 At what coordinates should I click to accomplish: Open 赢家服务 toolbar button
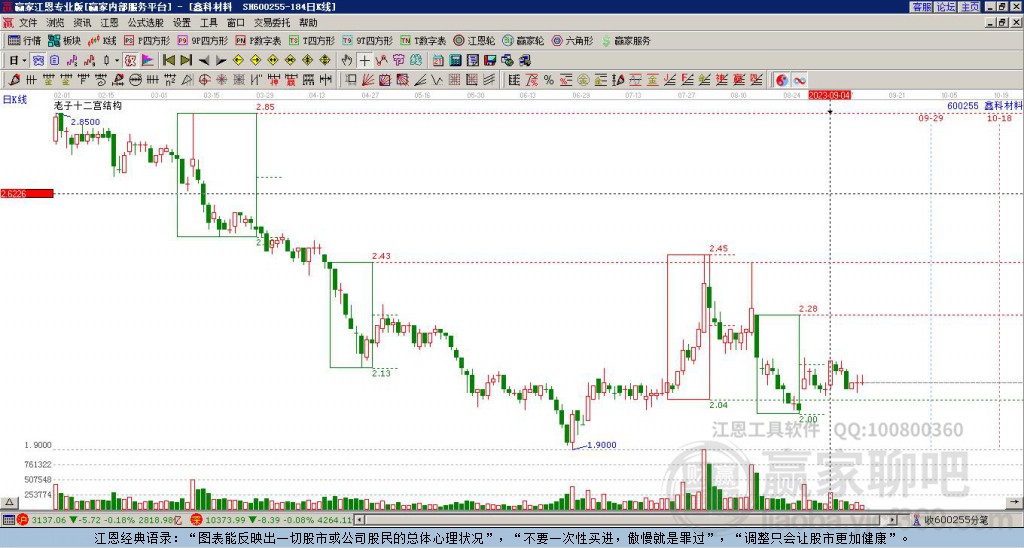coord(626,40)
